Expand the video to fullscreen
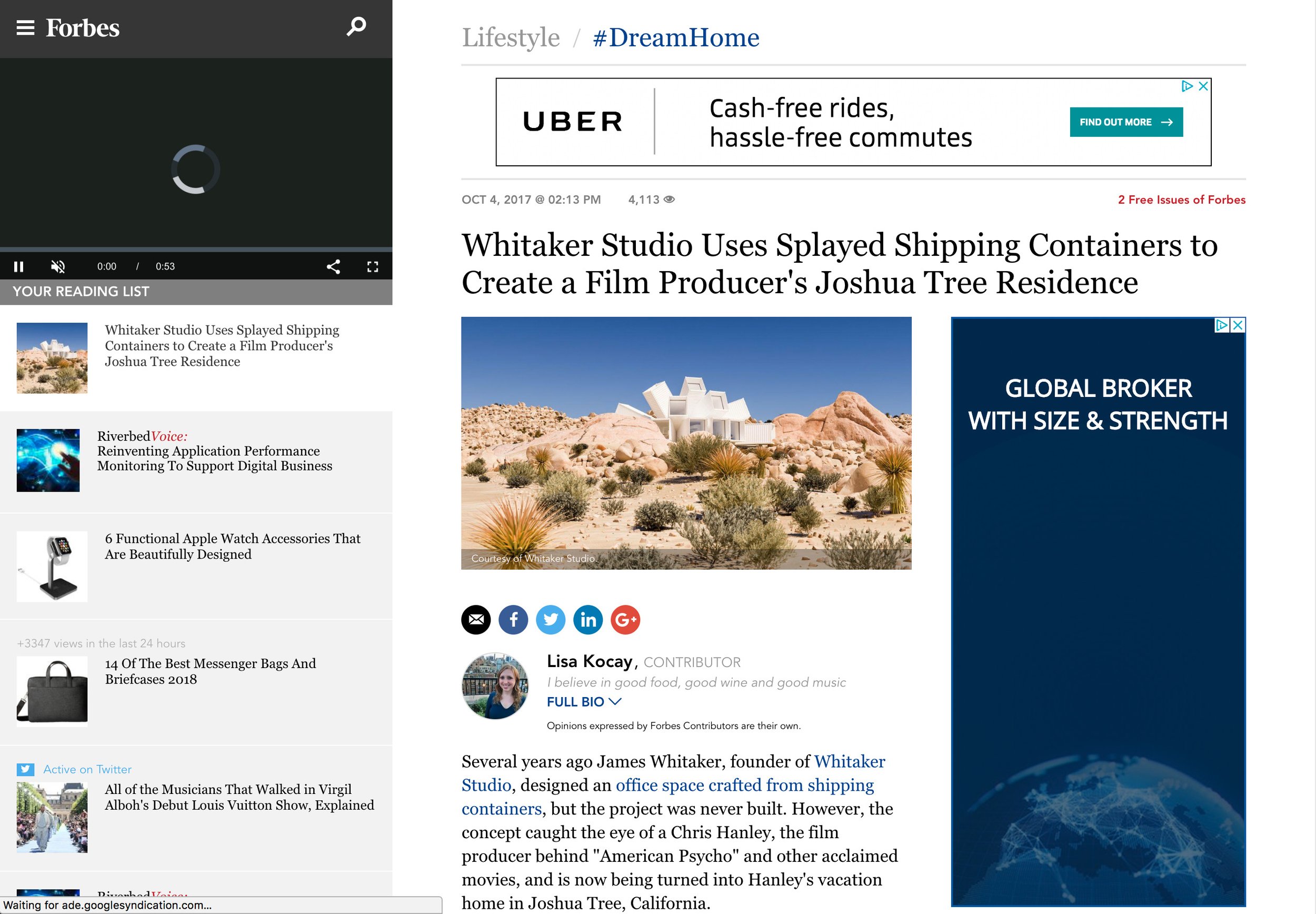1316x914 pixels. (x=373, y=266)
